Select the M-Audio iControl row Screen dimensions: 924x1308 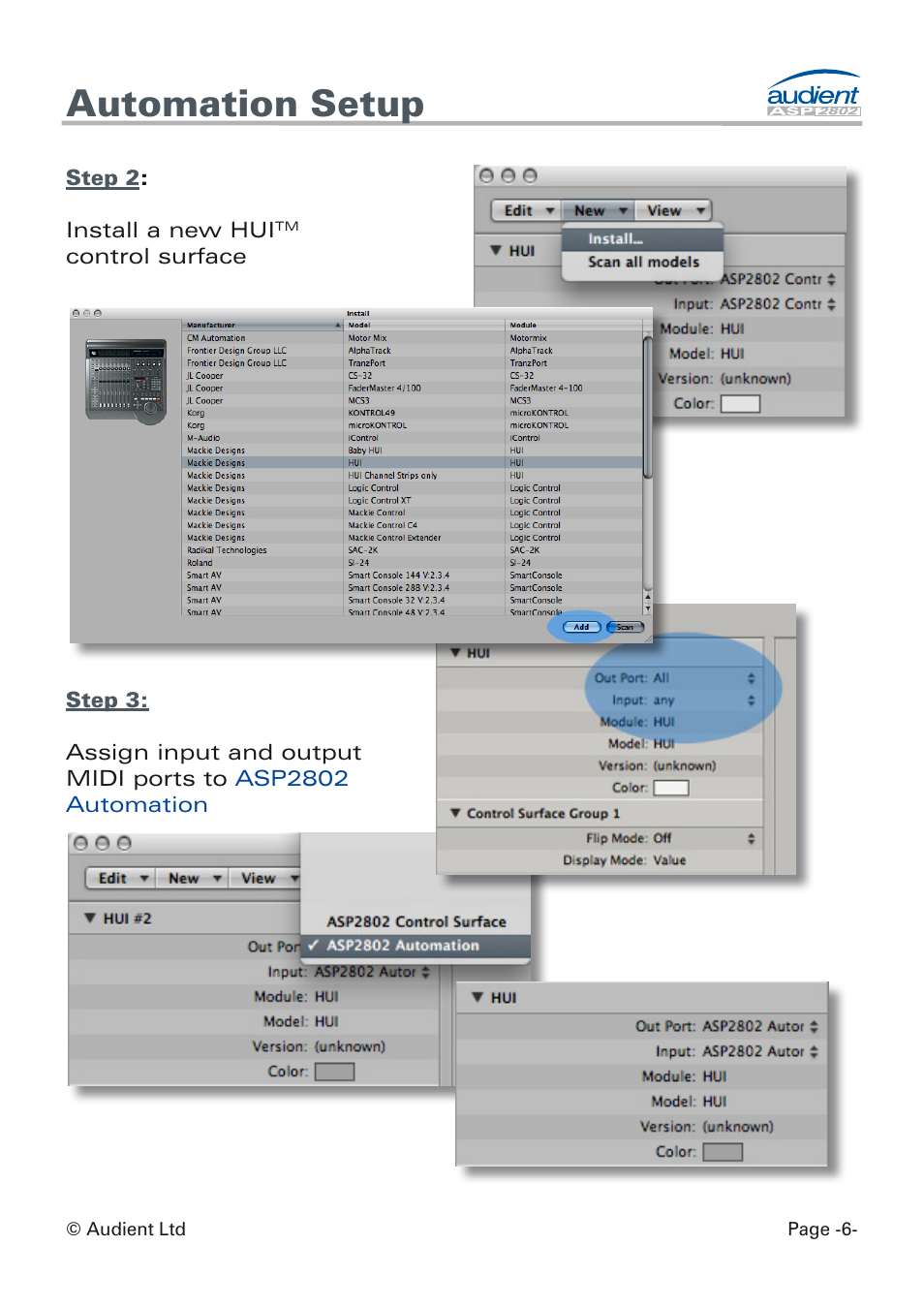coord(412,438)
